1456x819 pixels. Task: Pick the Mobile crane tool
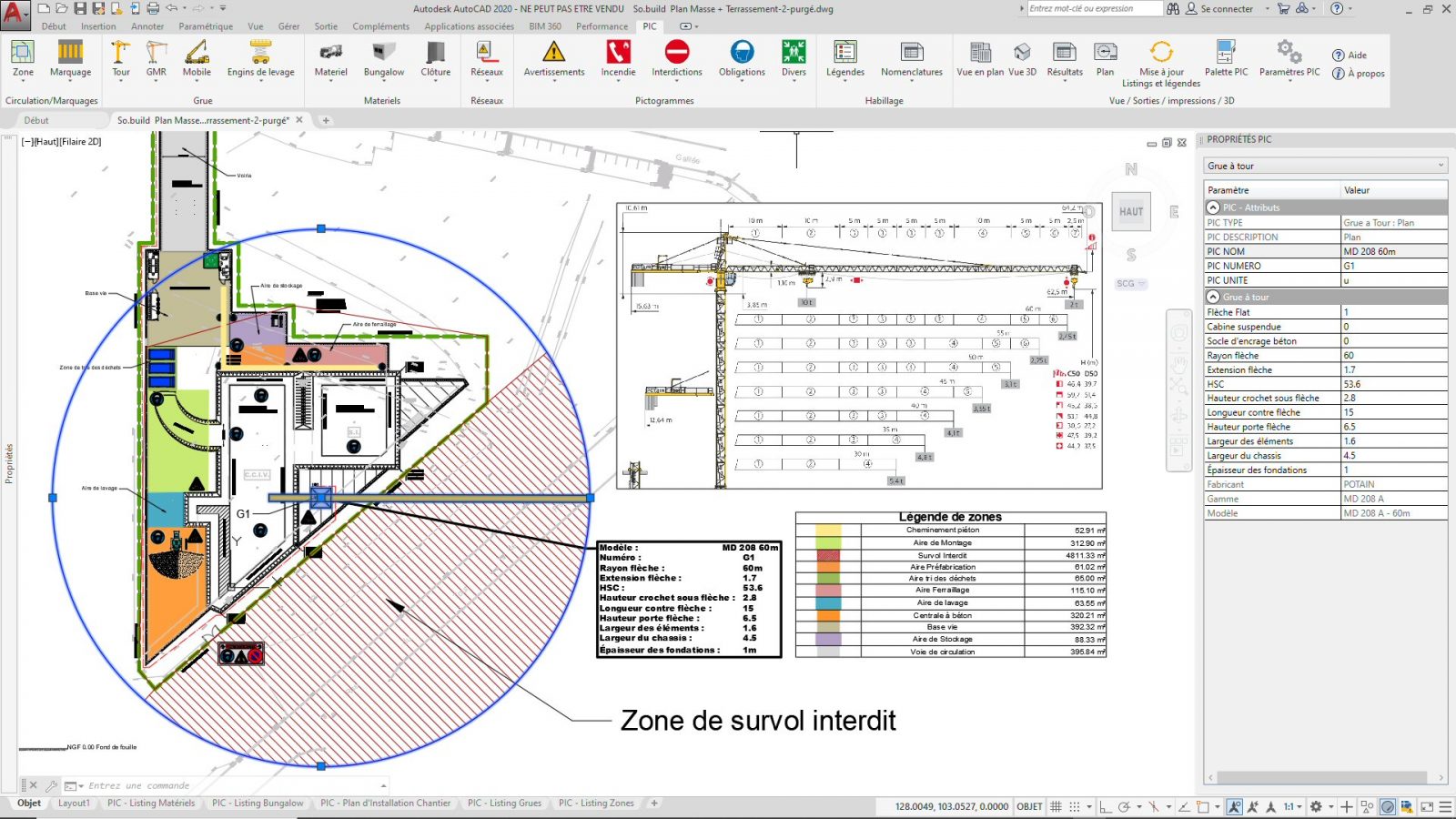click(197, 59)
